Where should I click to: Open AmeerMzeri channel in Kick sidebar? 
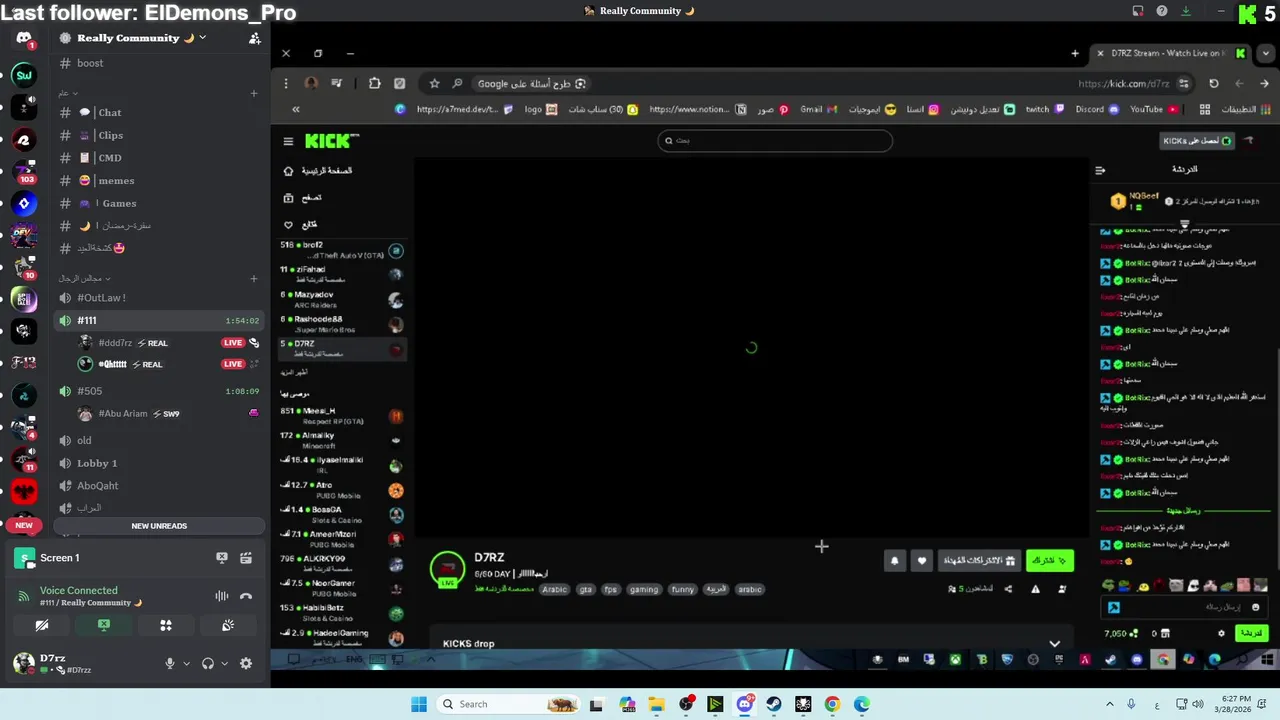tap(341, 539)
